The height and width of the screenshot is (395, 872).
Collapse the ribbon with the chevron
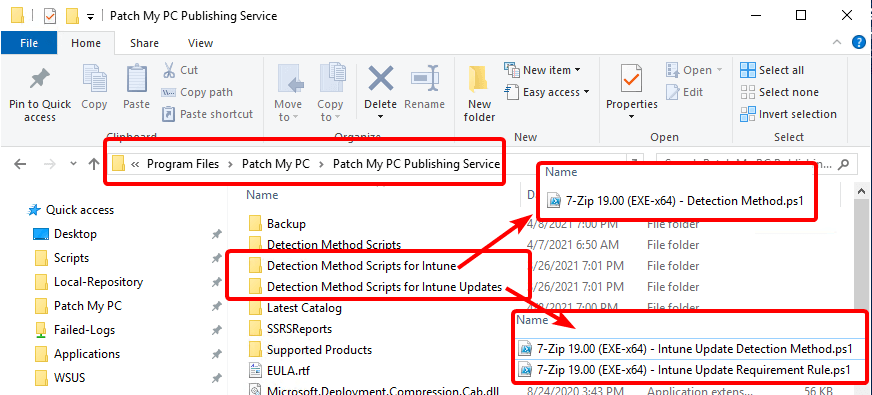click(x=836, y=43)
